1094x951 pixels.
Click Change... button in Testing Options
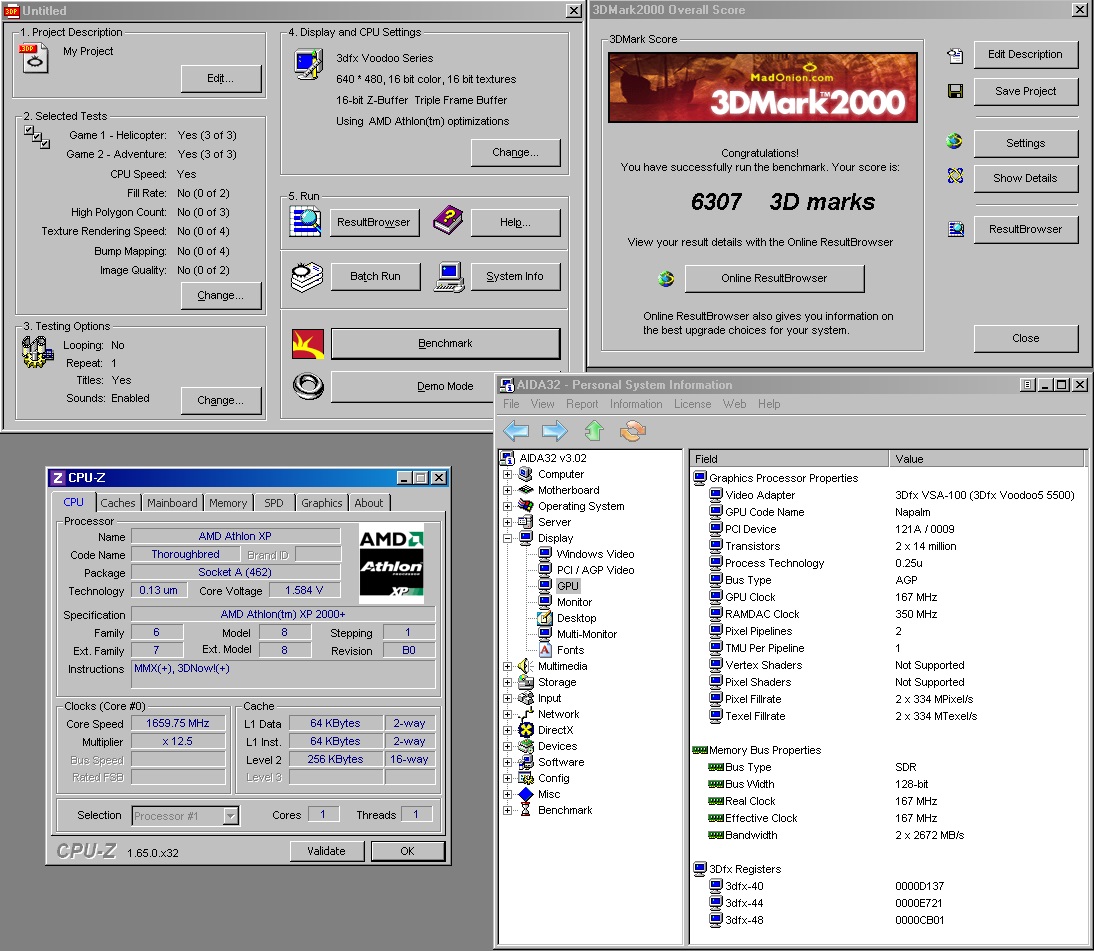point(220,400)
